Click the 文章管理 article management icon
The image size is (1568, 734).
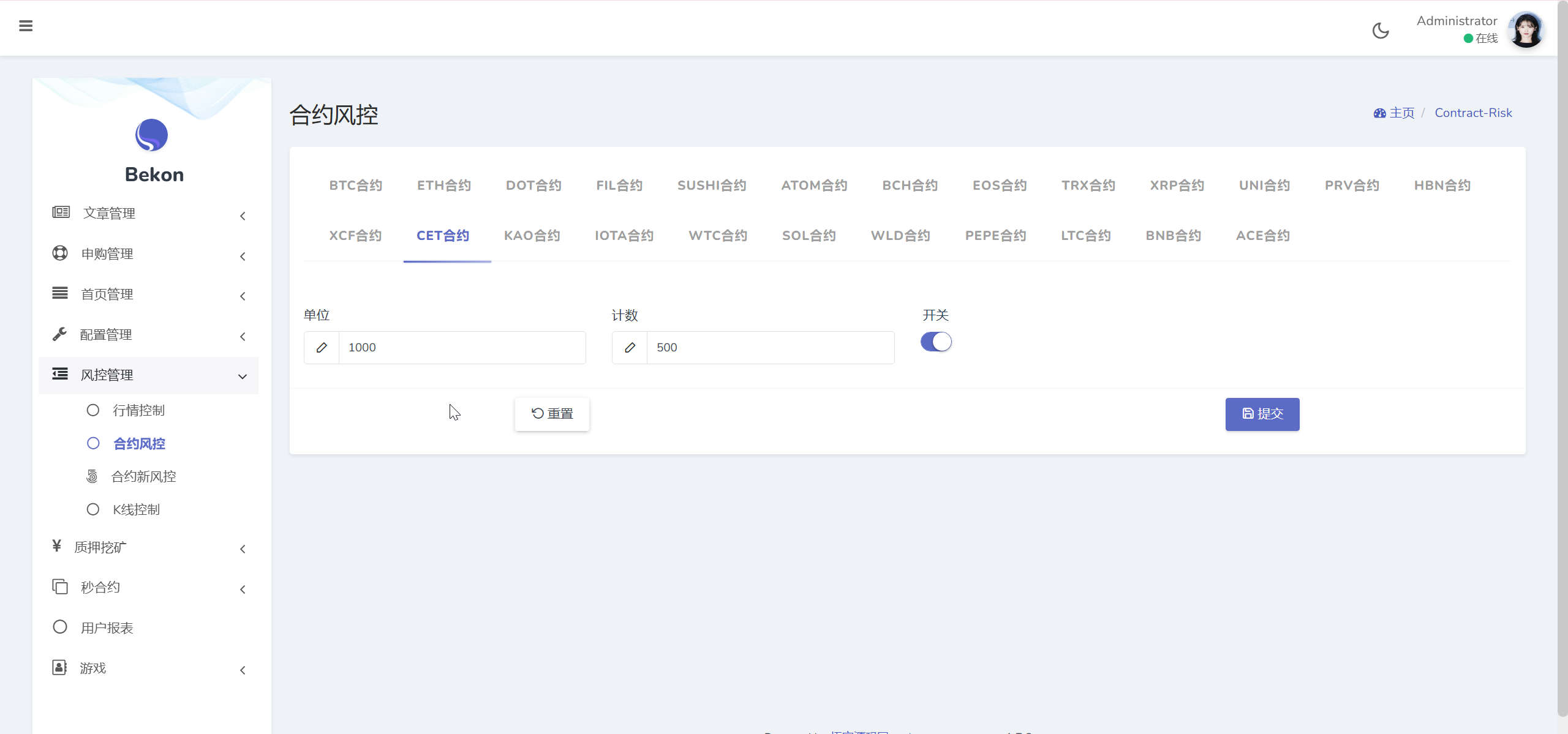tap(61, 212)
